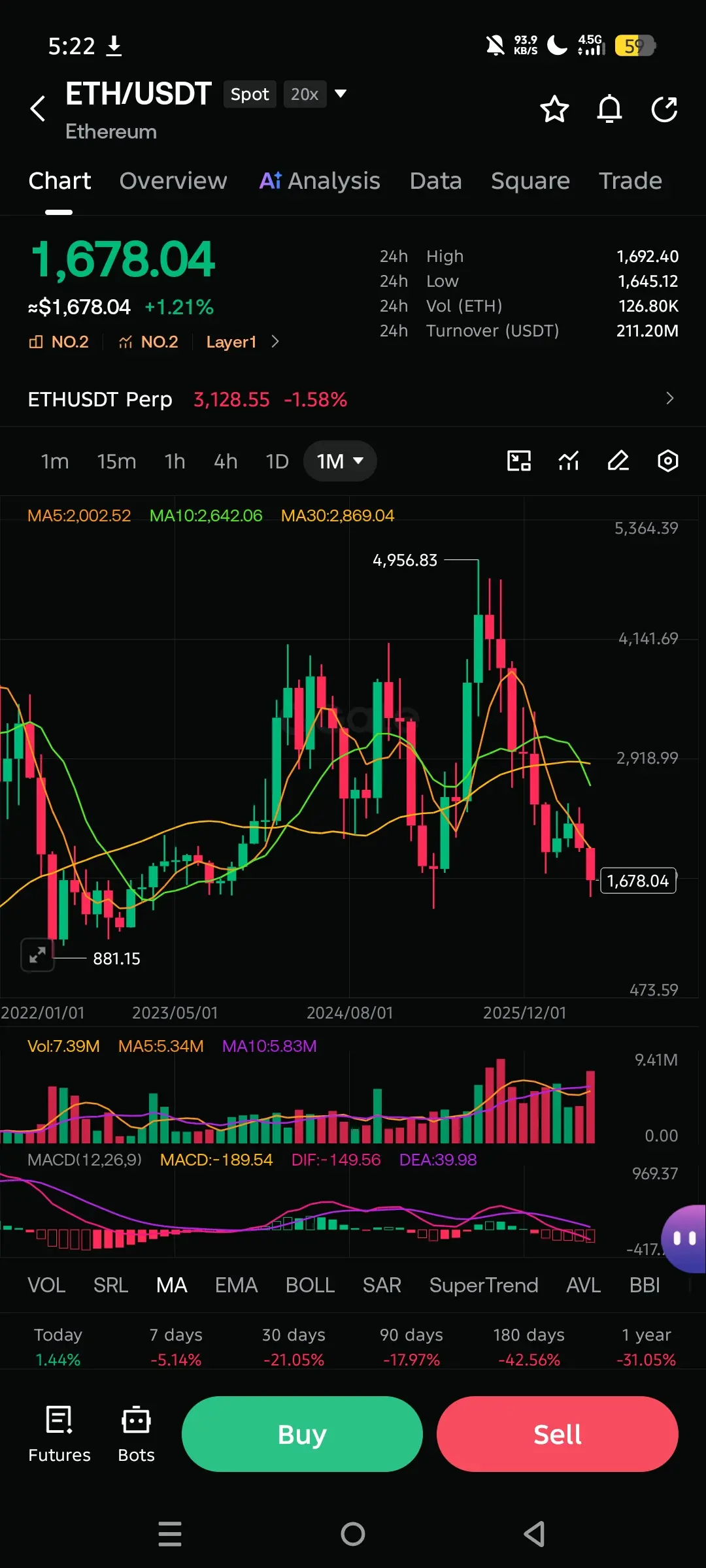Tap Vol:7.39M label
This screenshot has width=706, height=1568.
63,1046
